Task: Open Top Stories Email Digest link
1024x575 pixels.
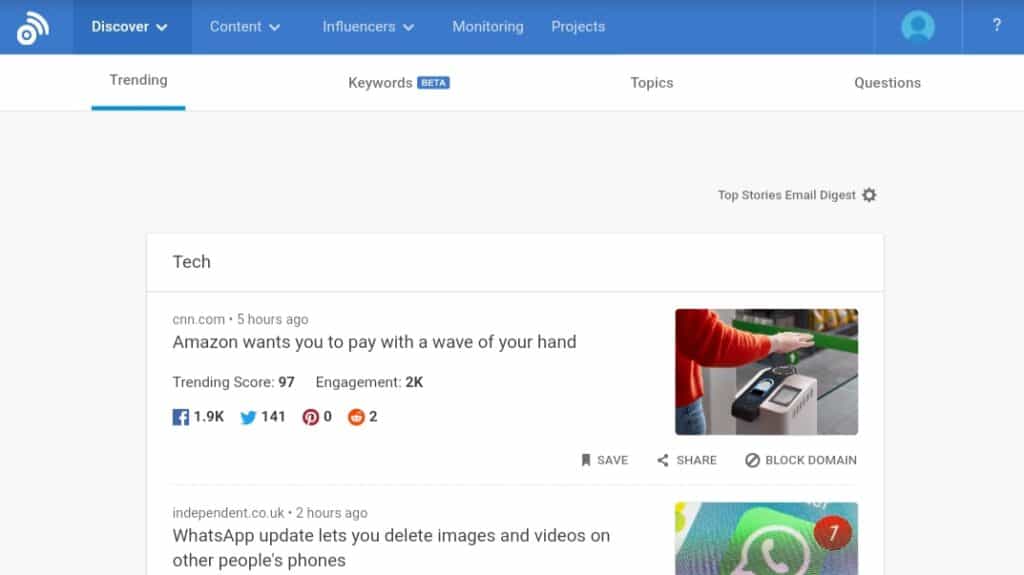Action: (786, 195)
